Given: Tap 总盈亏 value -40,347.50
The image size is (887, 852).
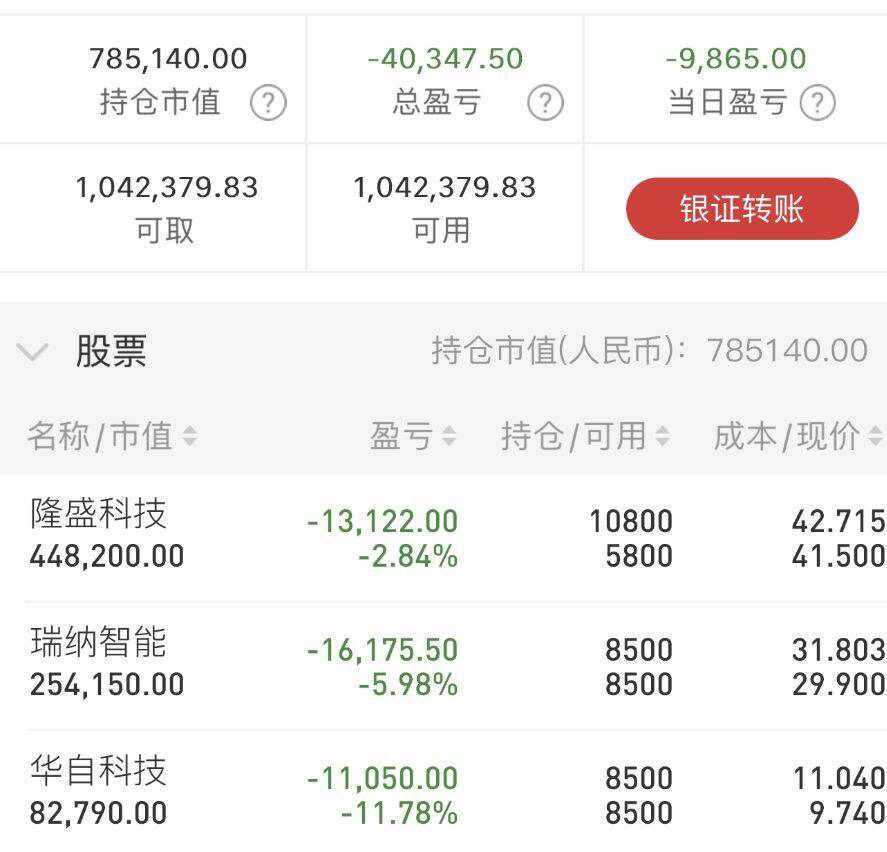Looking at the screenshot, I should pyautogui.click(x=445, y=59).
